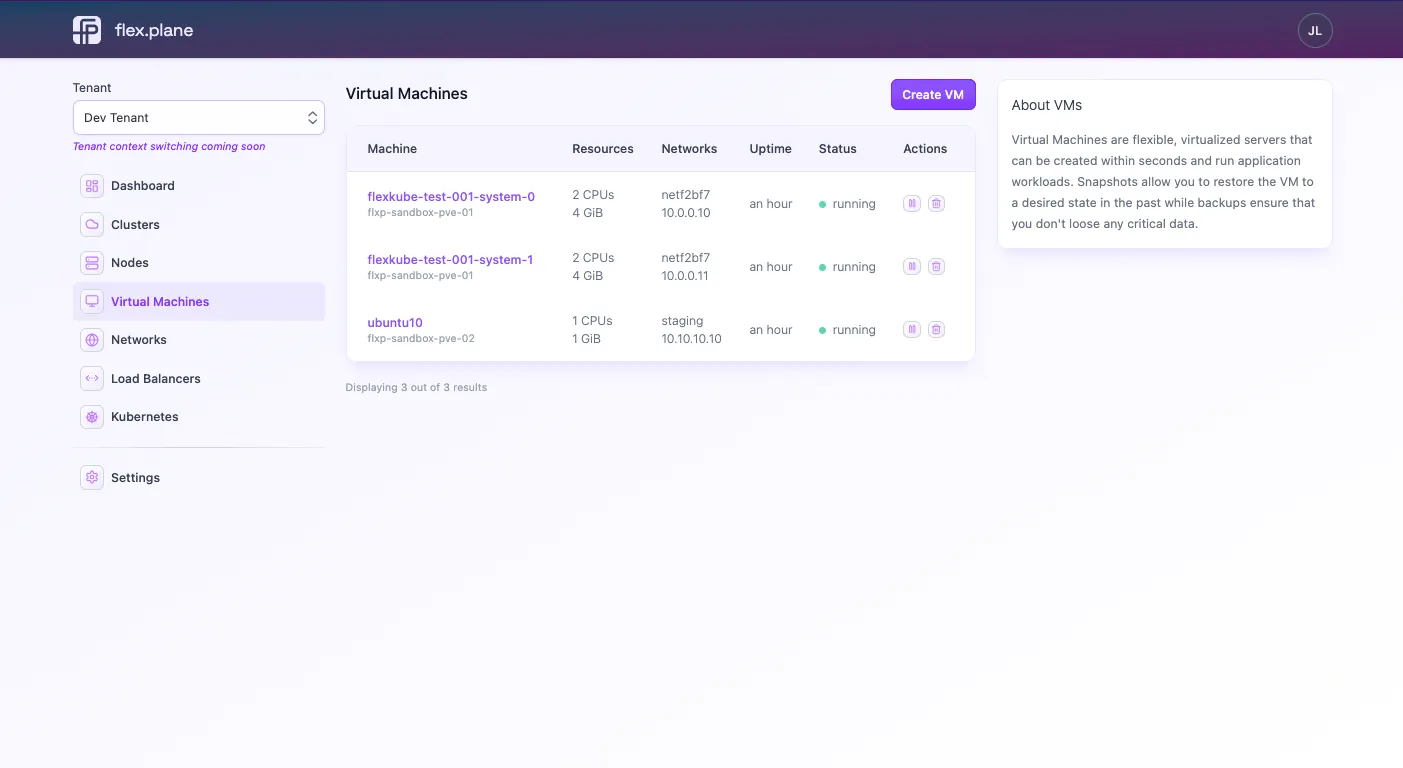Click the Actions column header
Image resolution: width=1403 pixels, height=768 pixels.
925,149
